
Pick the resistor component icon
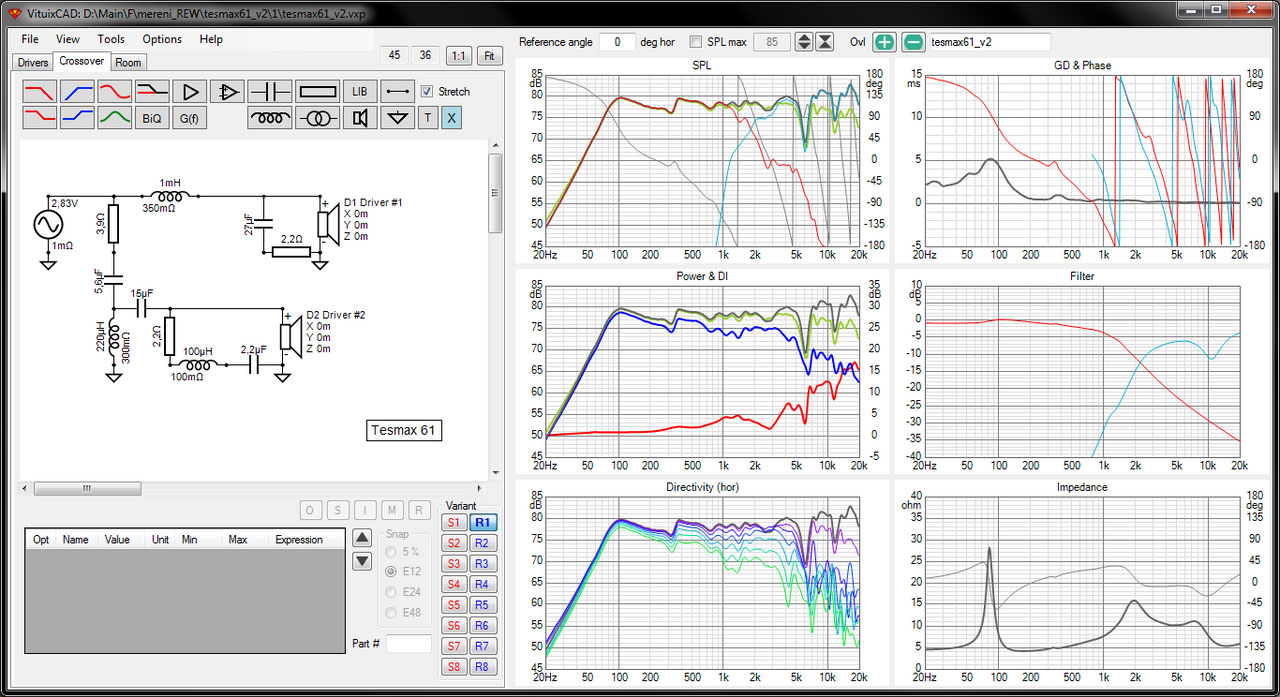click(x=318, y=92)
